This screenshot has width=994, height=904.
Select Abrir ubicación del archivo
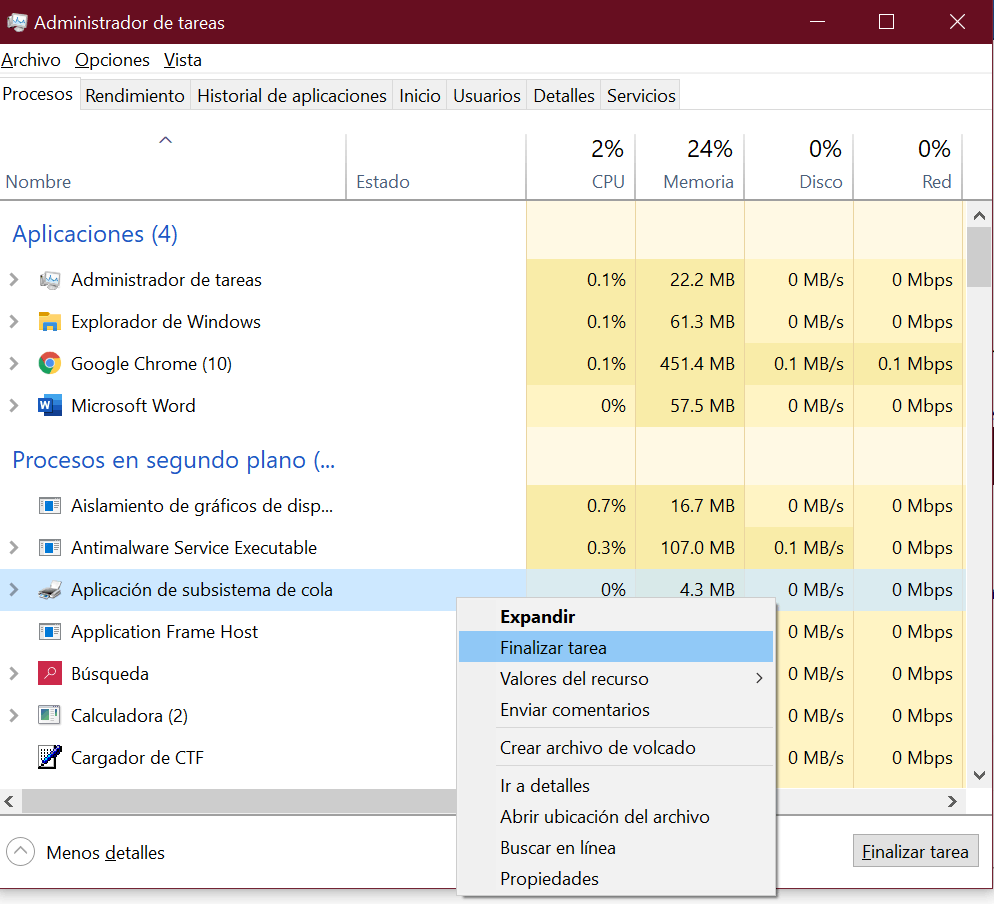click(616, 817)
